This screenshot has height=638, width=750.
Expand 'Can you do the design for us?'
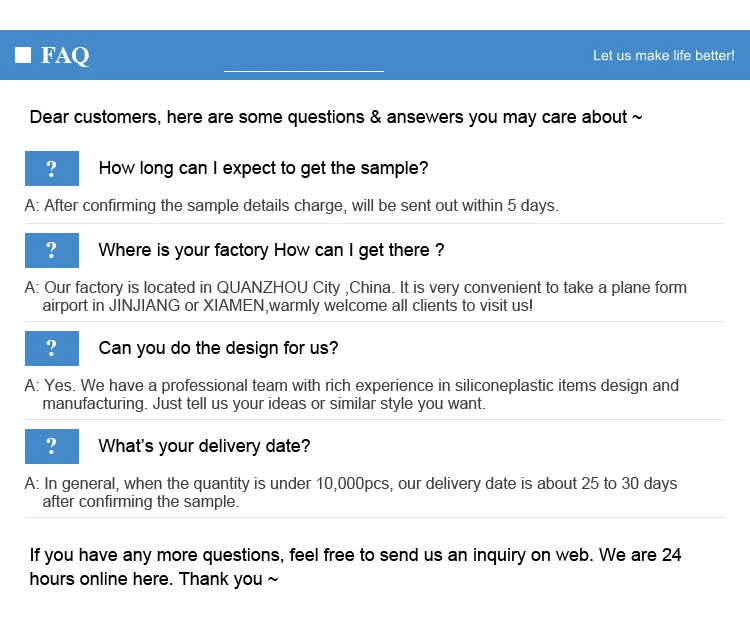coord(218,348)
